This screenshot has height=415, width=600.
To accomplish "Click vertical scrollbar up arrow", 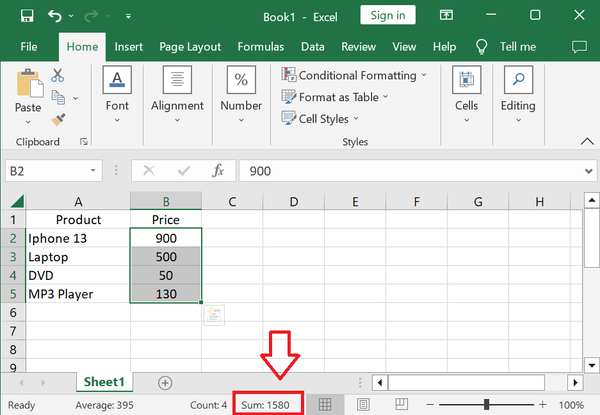I will coord(592,200).
